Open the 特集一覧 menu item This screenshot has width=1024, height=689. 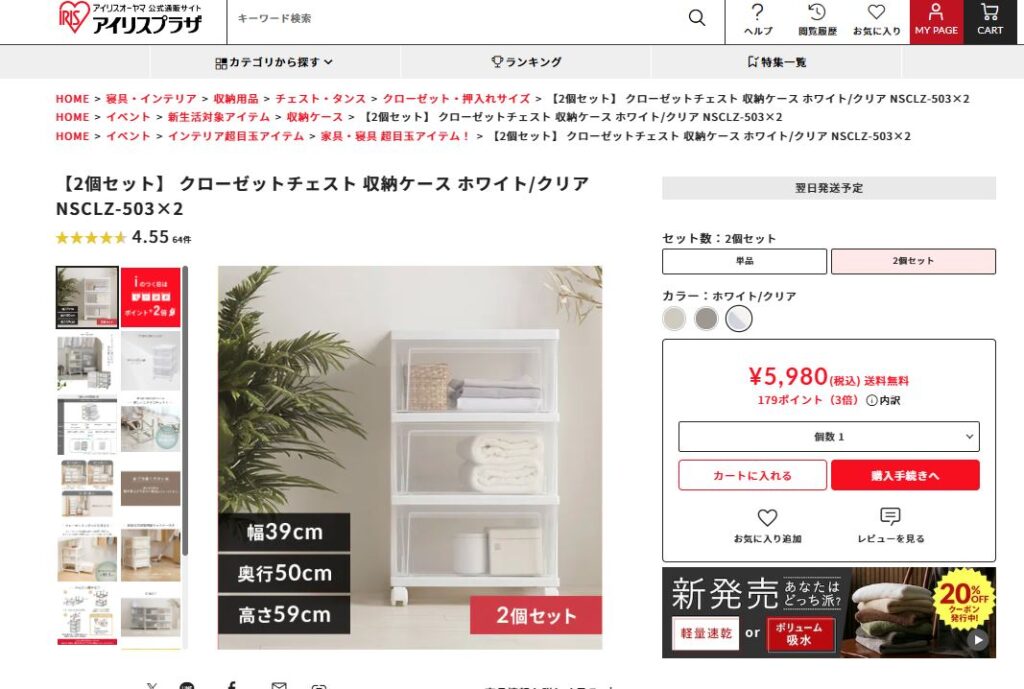776,62
